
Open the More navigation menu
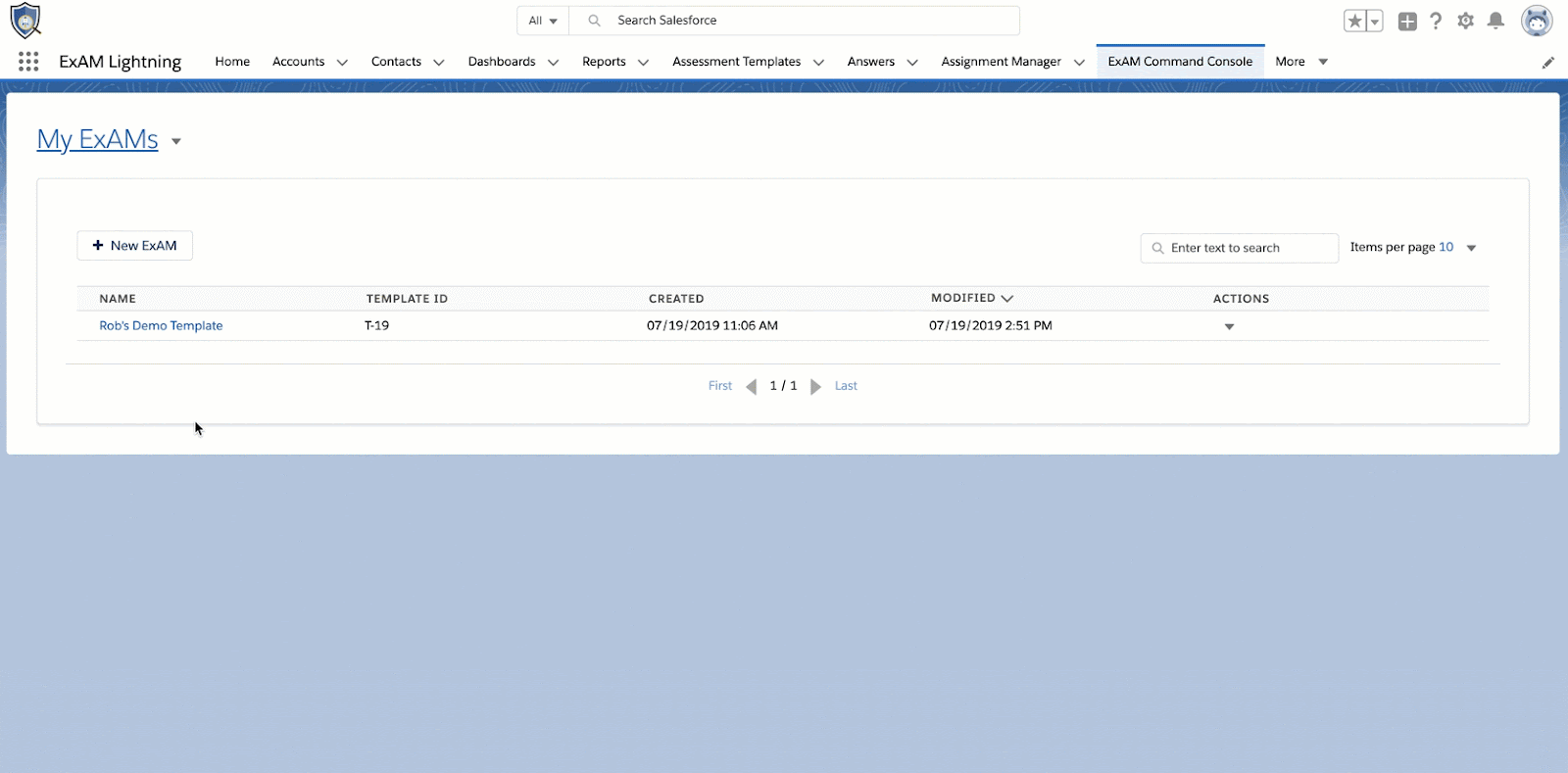[x=1301, y=62]
